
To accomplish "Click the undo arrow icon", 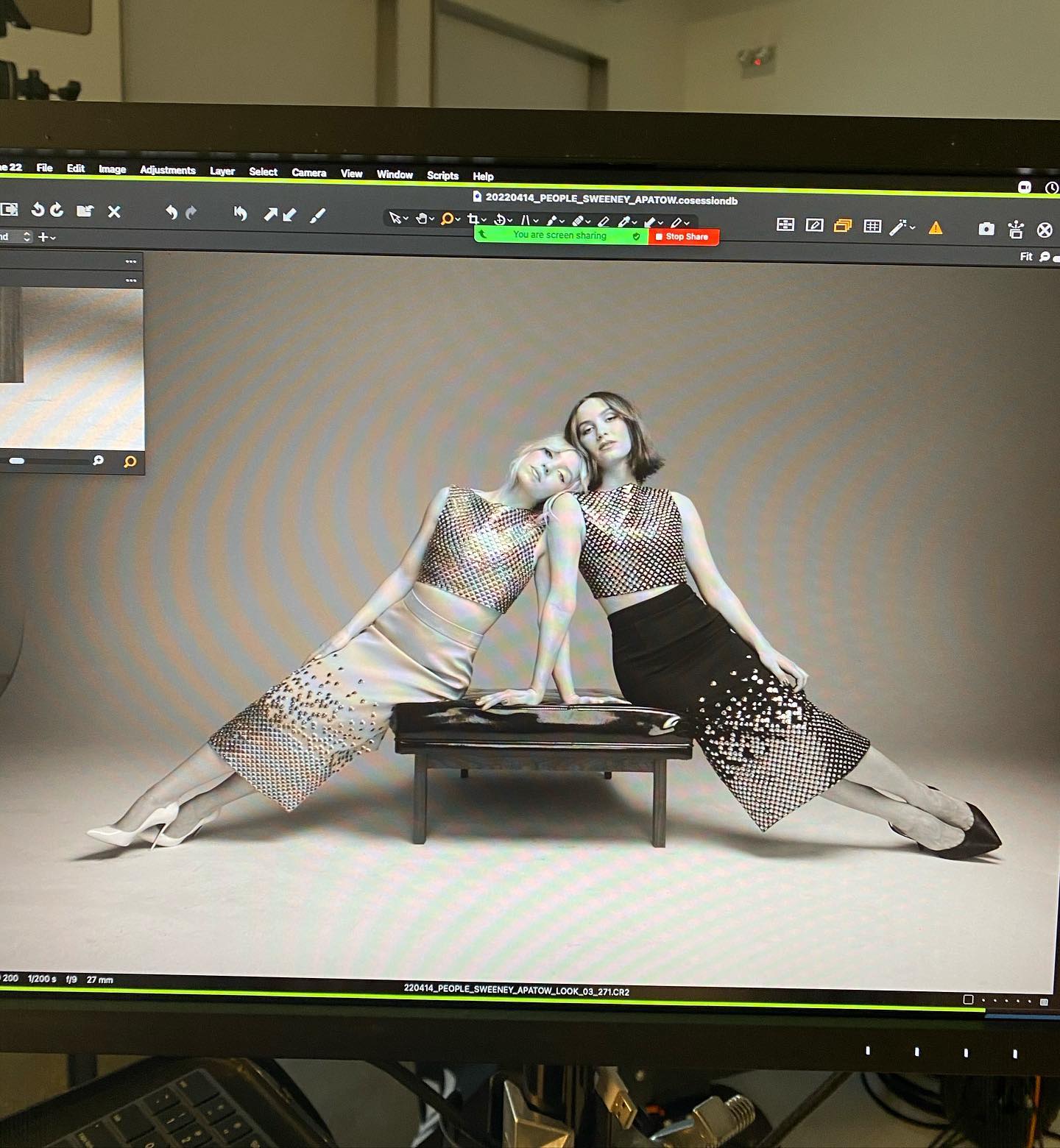I will pos(172,213).
